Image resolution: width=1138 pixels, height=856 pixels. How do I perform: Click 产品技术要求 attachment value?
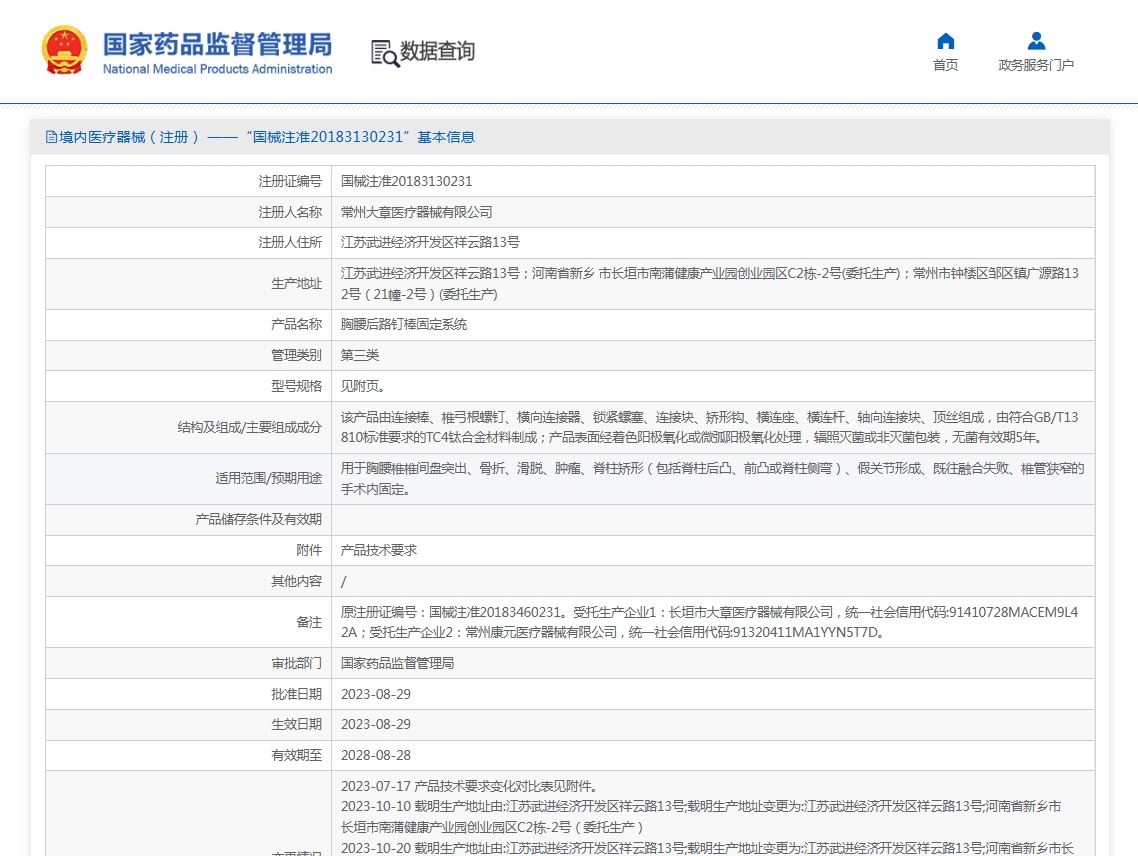[379, 550]
